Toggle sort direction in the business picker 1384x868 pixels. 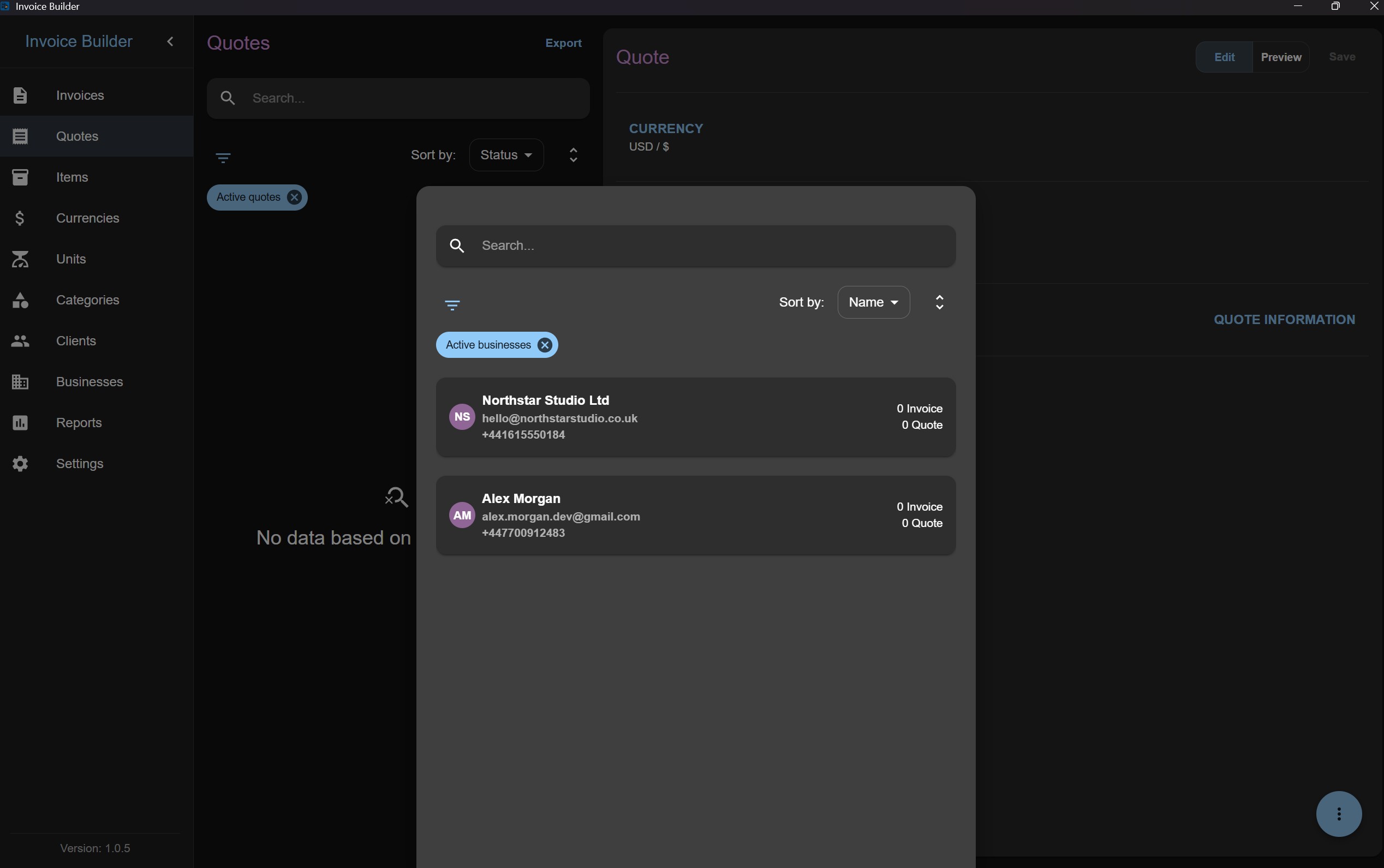coord(940,302)
